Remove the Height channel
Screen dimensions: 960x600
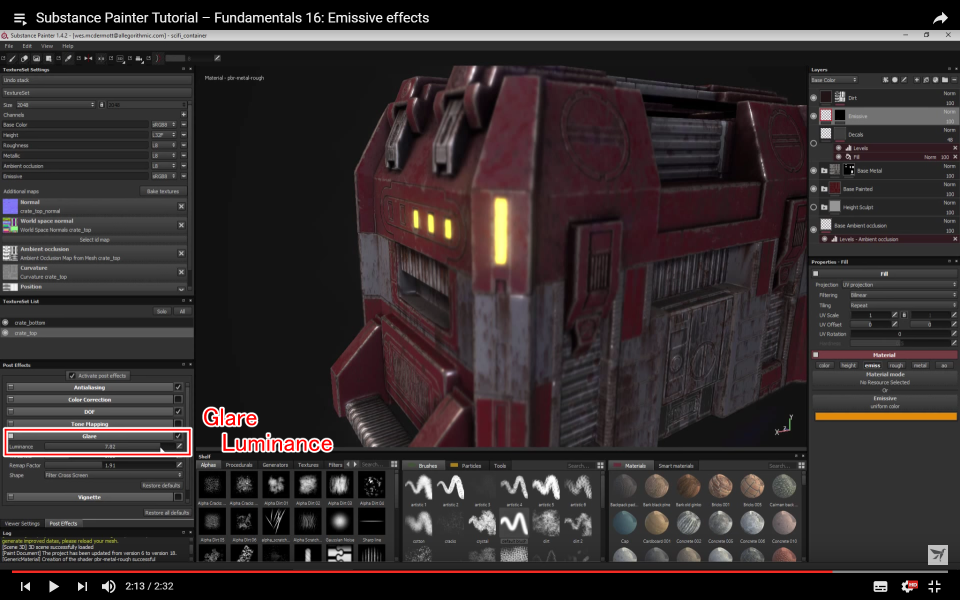tap(184, 135)
